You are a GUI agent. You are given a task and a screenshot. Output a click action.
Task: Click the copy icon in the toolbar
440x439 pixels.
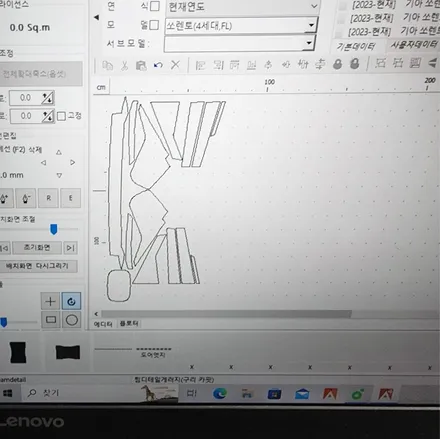click(x=107, y=65)
